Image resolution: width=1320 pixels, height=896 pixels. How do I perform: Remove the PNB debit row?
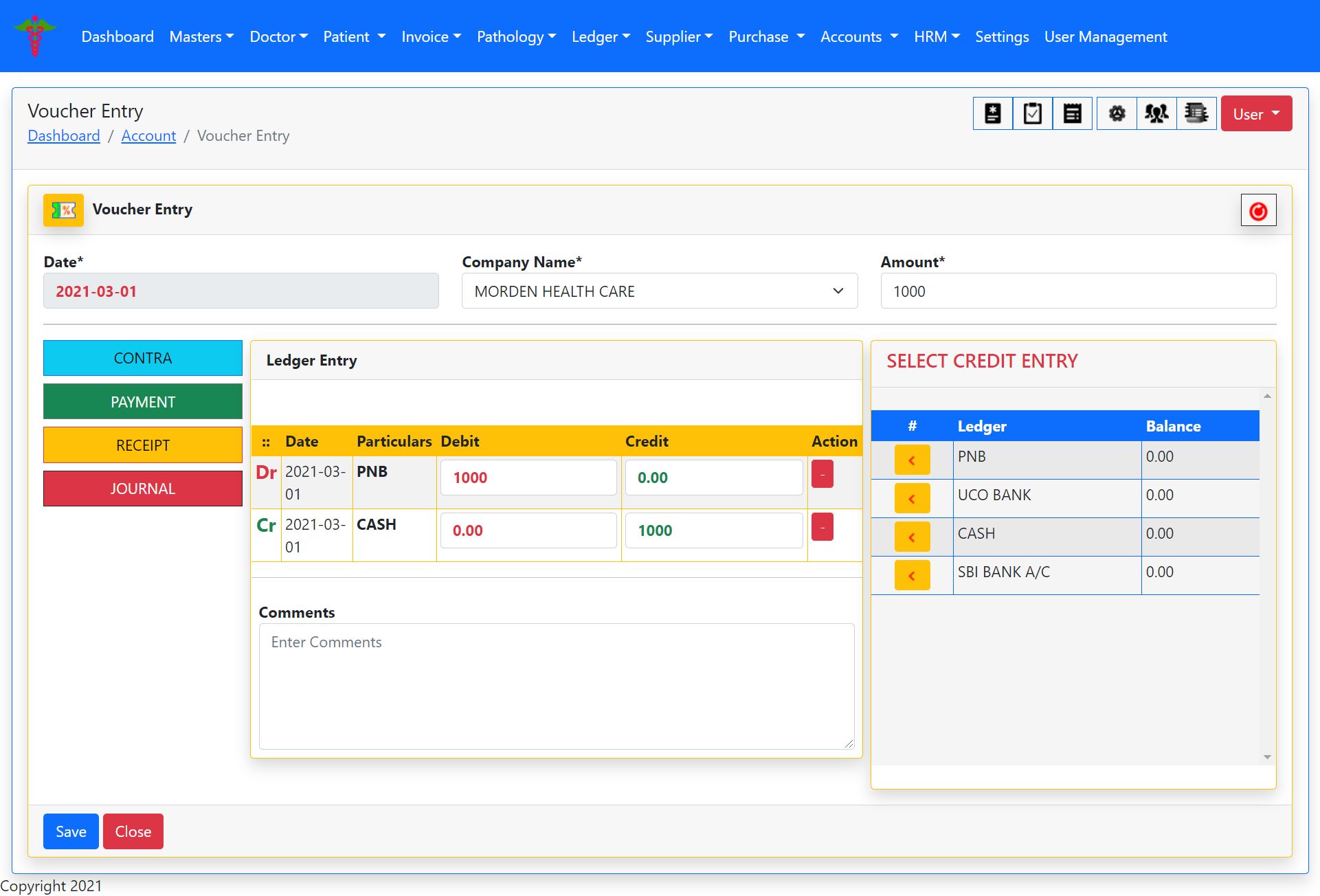(822, 474)
